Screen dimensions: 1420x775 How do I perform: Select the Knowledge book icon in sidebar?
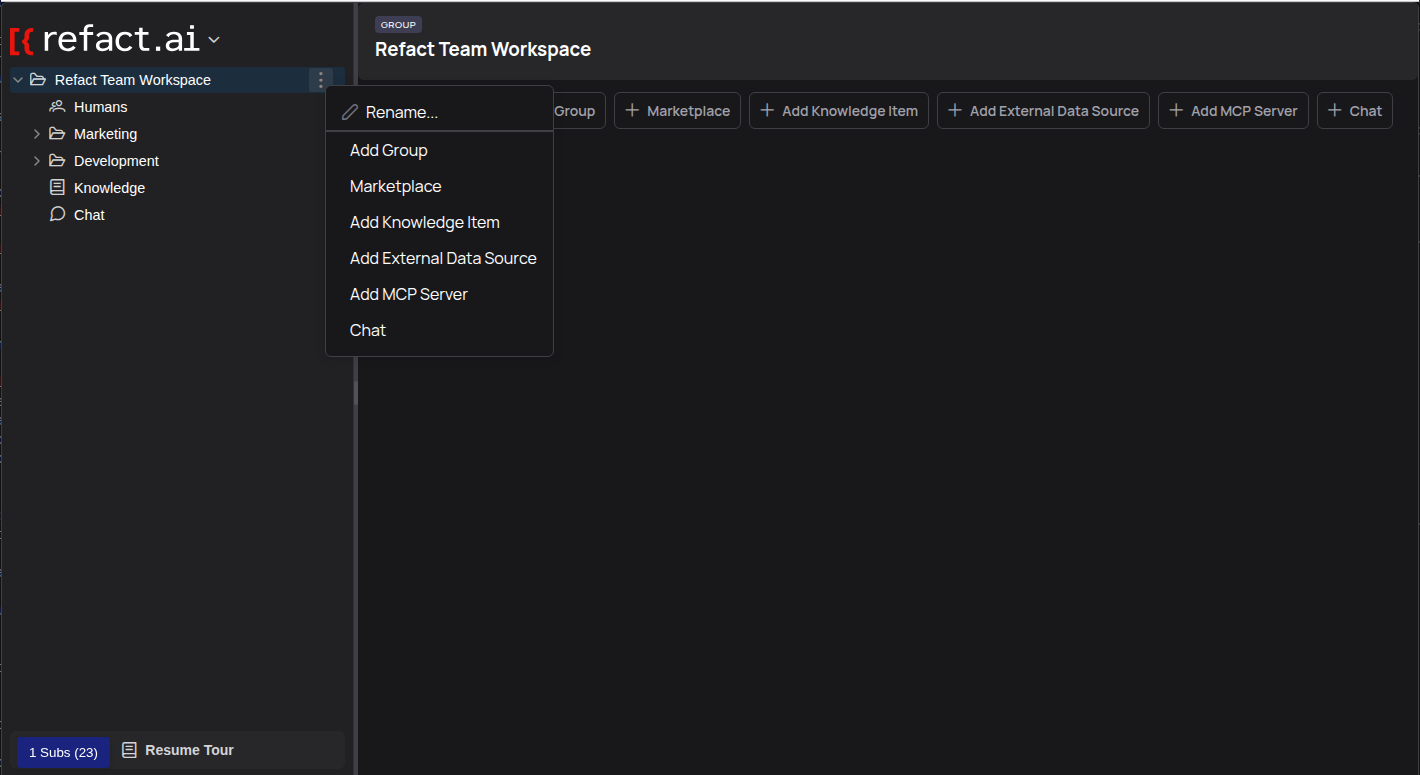(57, 187)
